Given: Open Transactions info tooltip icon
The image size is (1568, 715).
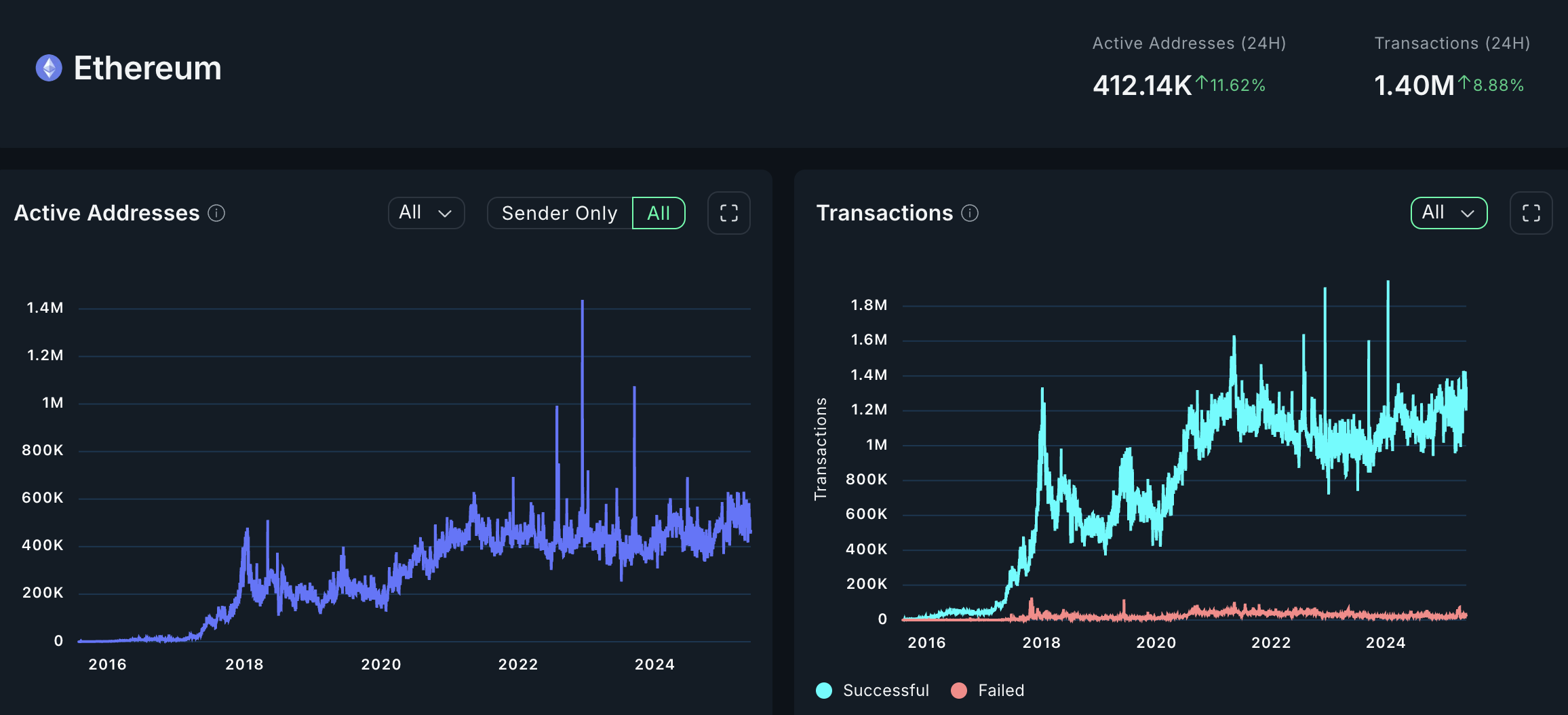Looking at the screenshot, I should click(x=970, y=213).
